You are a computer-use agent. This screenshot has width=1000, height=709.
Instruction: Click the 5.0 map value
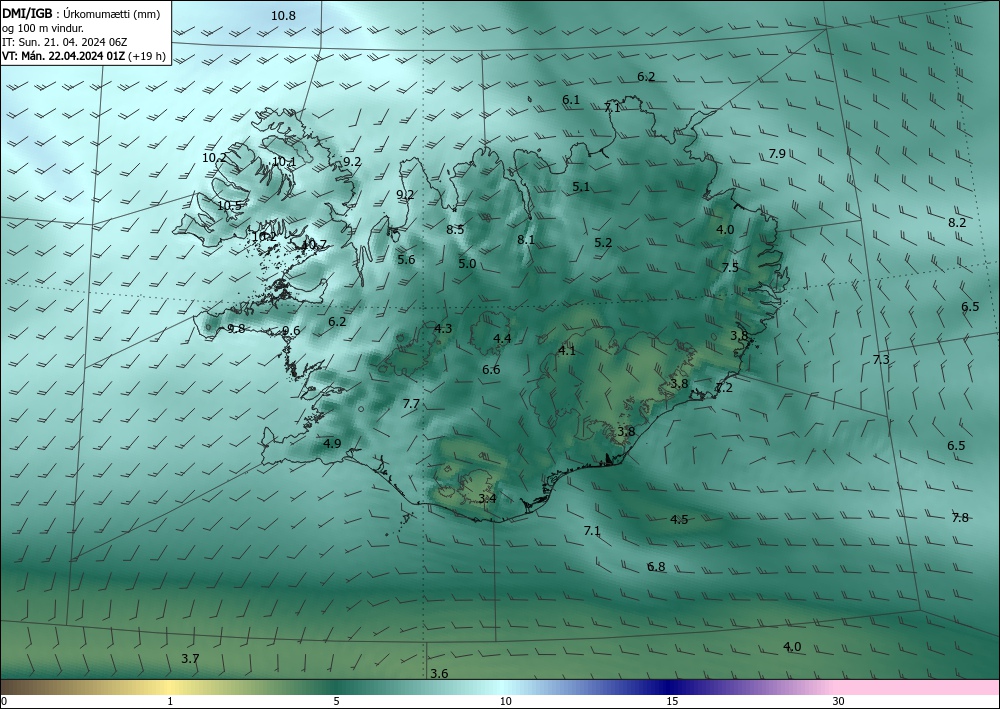click(467, 263)
